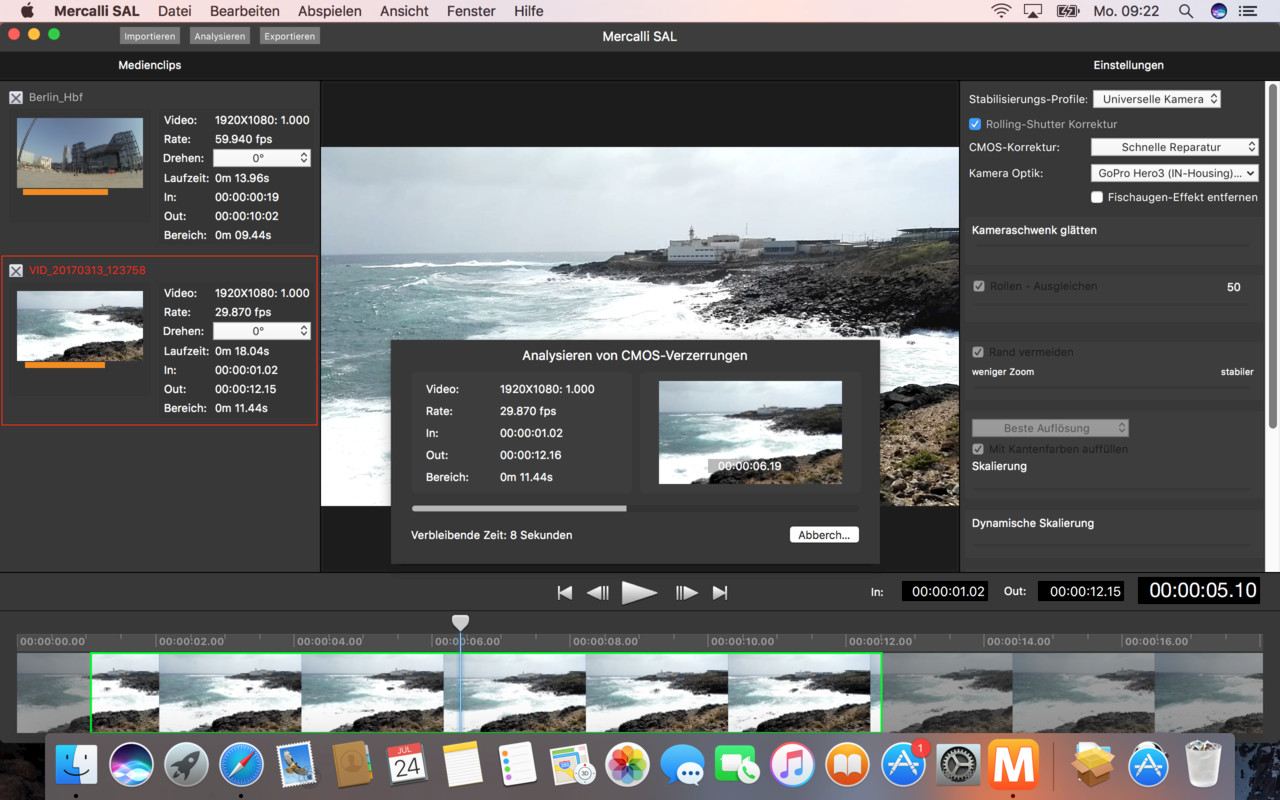Open Kamera Optik dropdown GoPro Hero3
This screenshot has width=1280, height=800.
tap(1174, 173)
